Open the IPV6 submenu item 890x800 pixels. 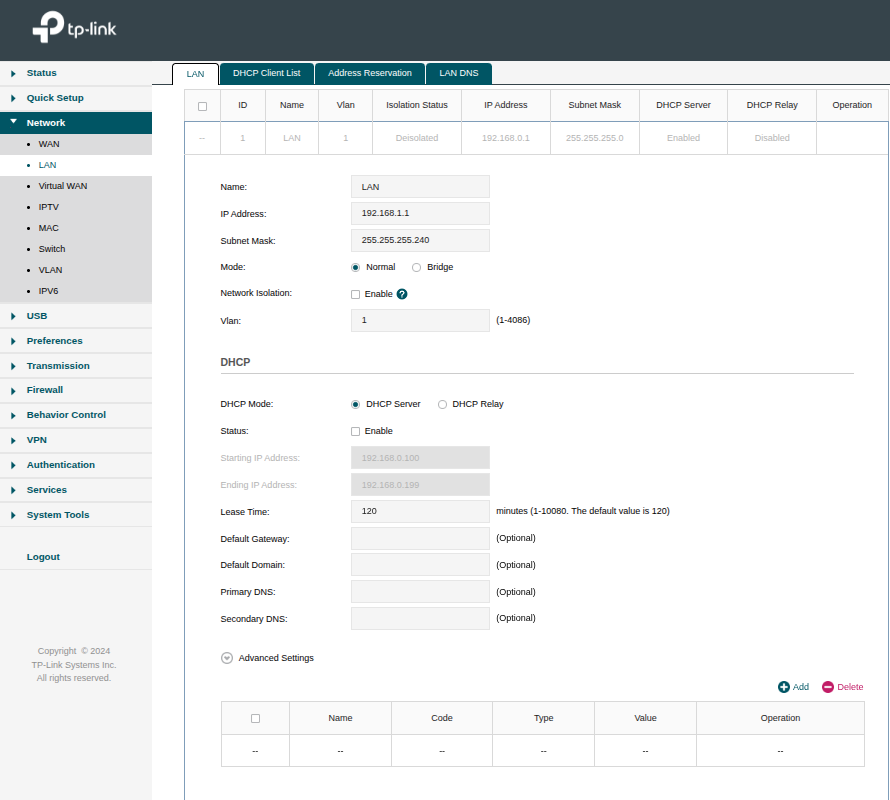click(76, 291)
